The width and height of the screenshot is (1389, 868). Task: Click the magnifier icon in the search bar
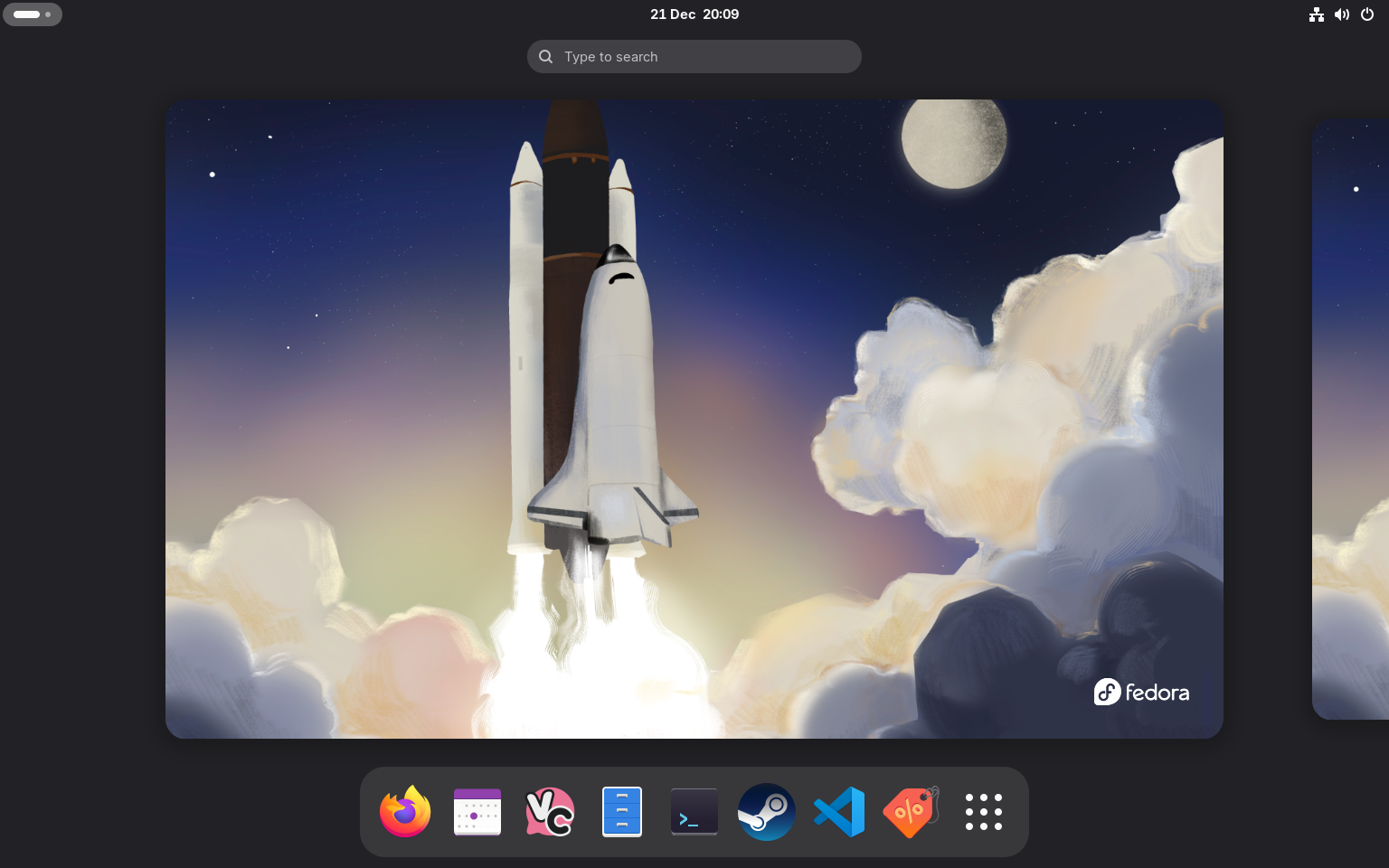(x=546, y=57)
